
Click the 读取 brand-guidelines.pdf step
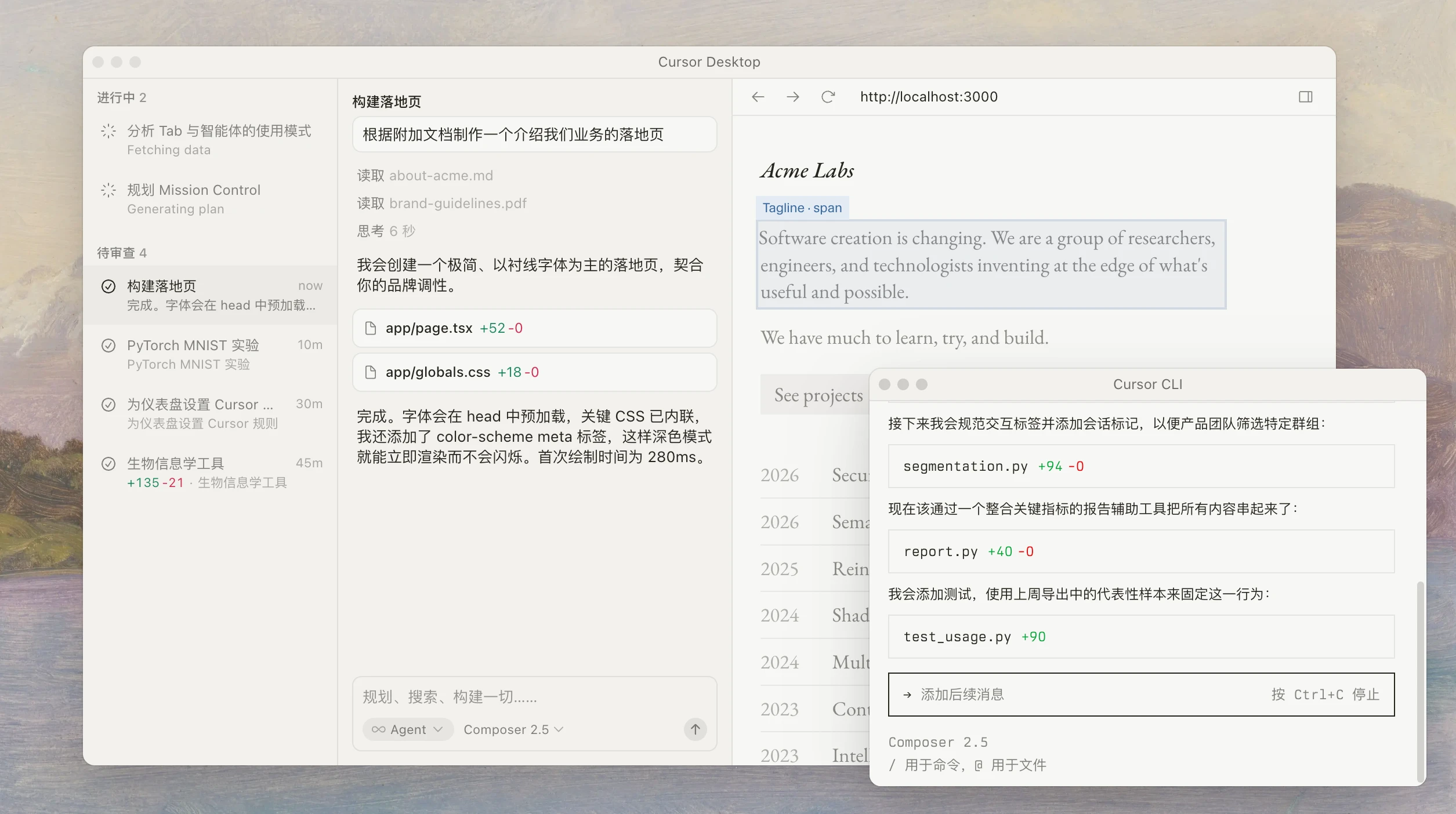(x=441, y=203)
